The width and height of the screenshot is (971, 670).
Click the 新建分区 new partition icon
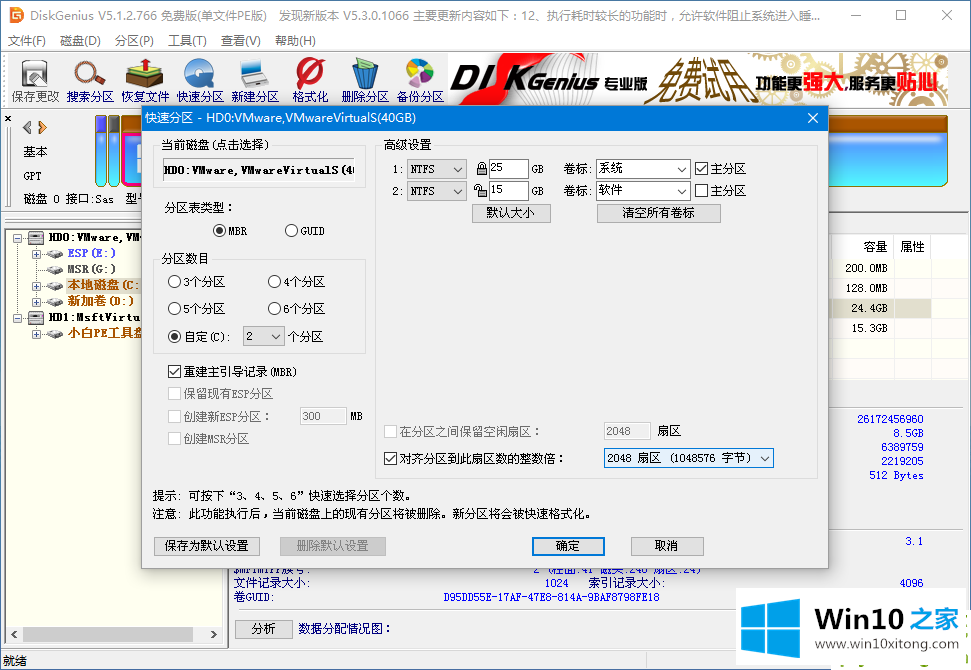click(x=255, y=80)
